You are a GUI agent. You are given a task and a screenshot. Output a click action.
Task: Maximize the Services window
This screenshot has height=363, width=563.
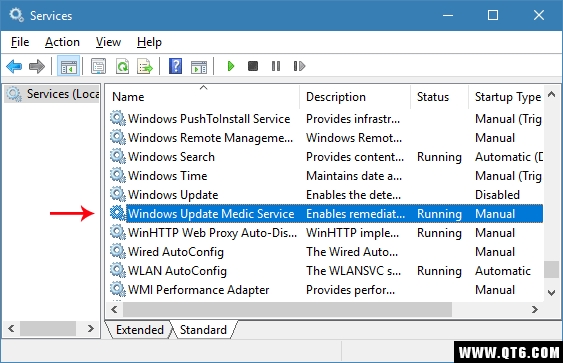point(493,15)
